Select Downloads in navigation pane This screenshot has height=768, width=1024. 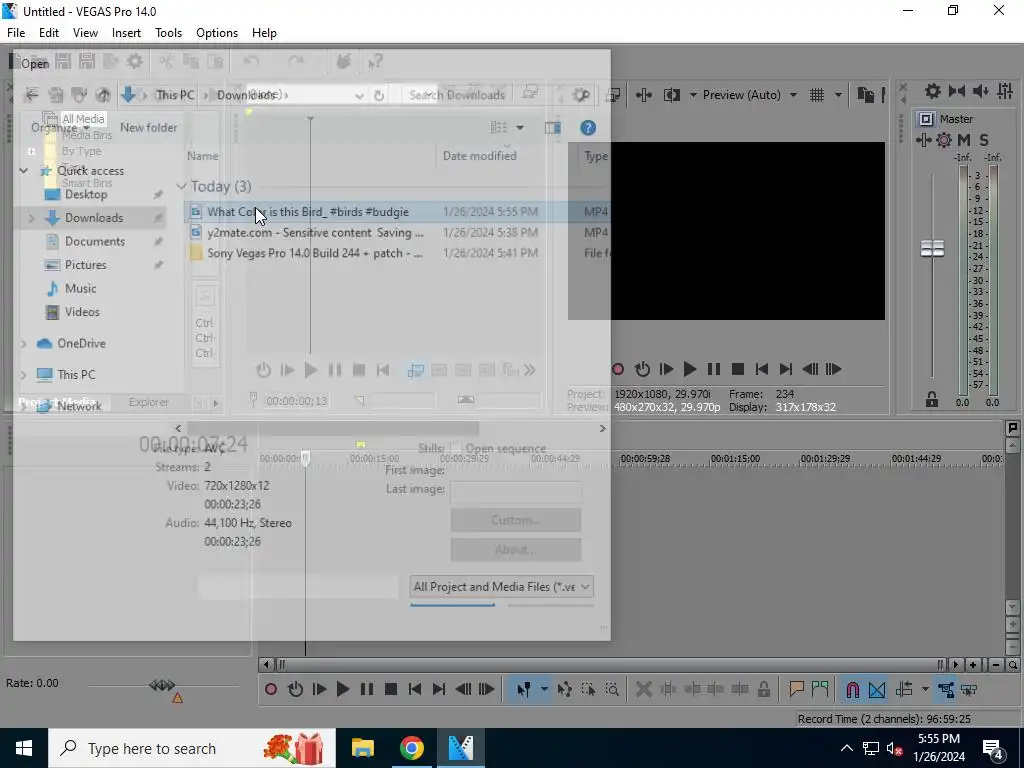coord(93,218)
